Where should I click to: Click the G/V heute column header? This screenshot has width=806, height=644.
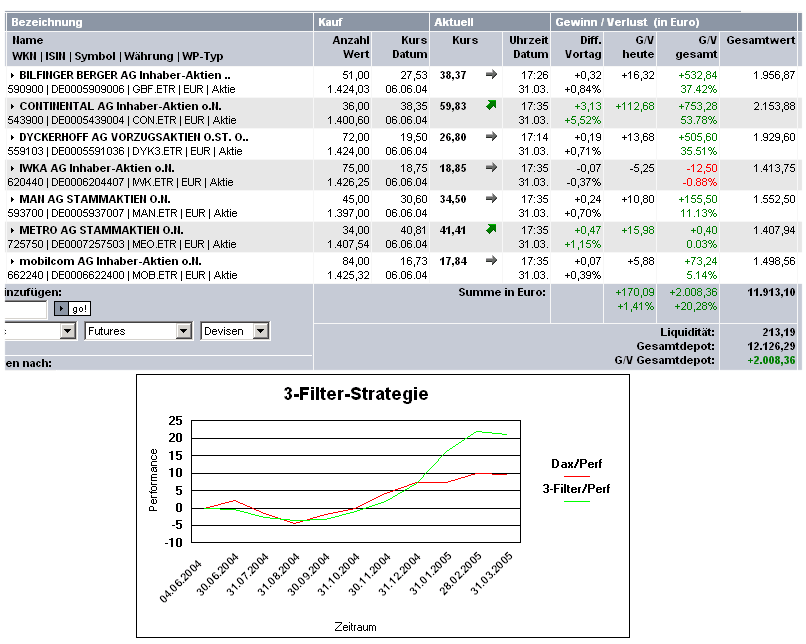(638, 47)
